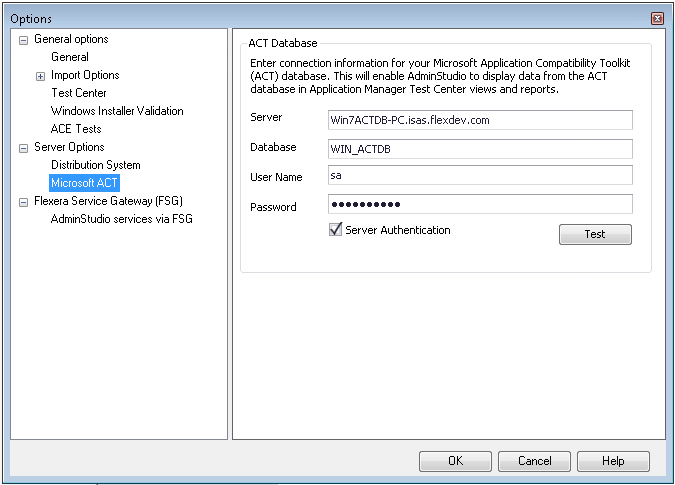This screenshot has width=675, height=485.
Task: Select General under General options
Action: click(x=70, y=57)
